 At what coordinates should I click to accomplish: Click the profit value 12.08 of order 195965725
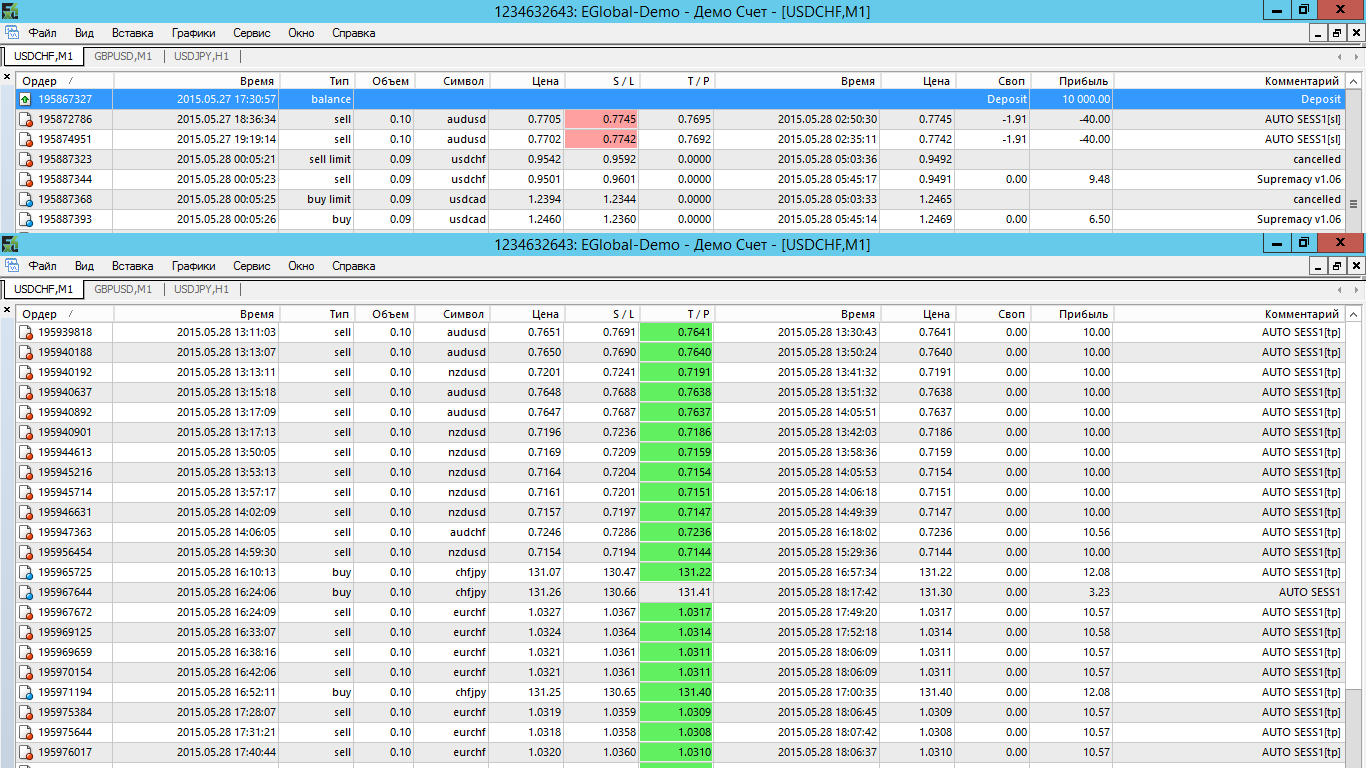pos(1097,572)
